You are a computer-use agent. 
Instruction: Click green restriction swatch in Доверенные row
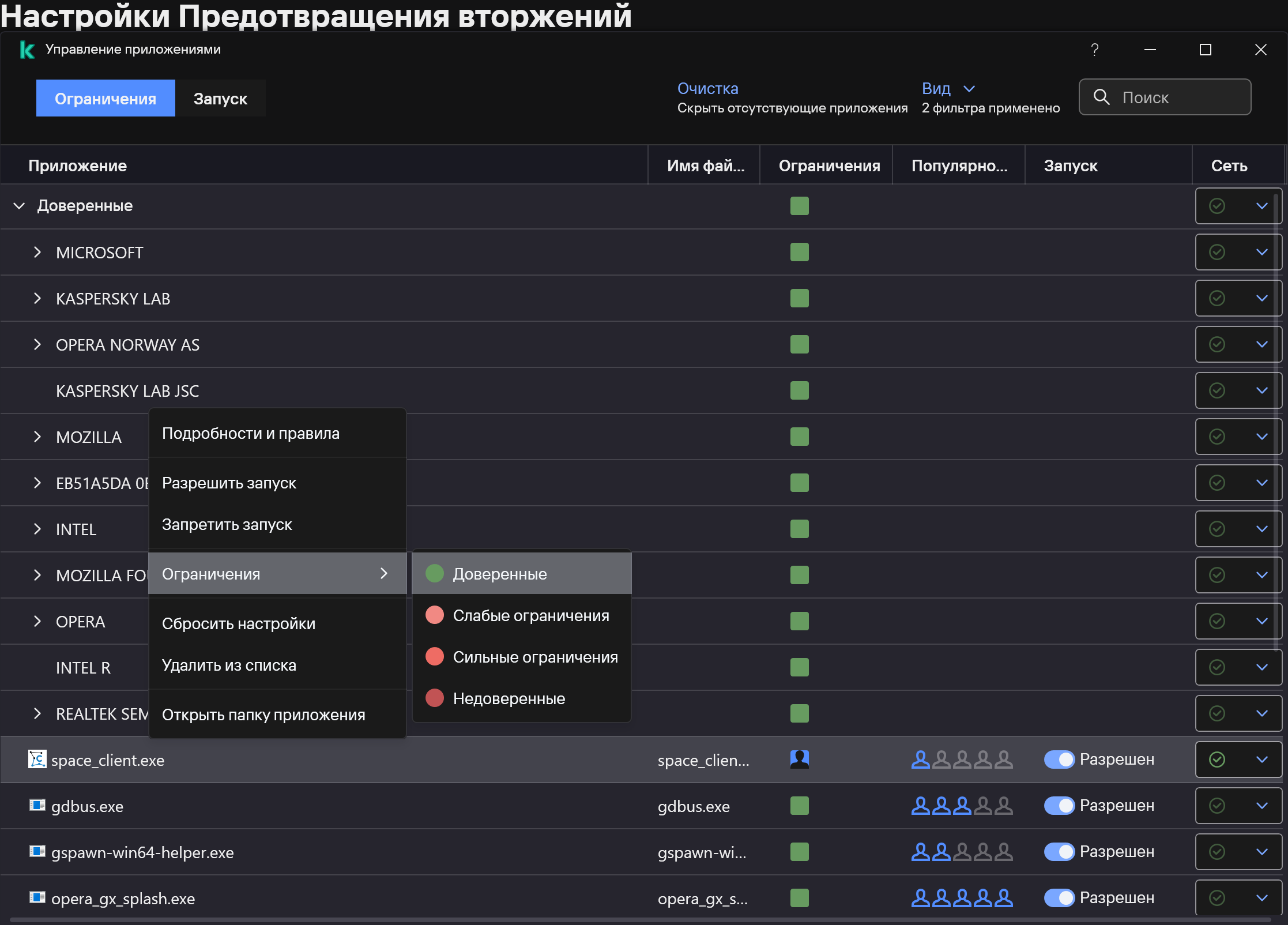pos(800,206)
